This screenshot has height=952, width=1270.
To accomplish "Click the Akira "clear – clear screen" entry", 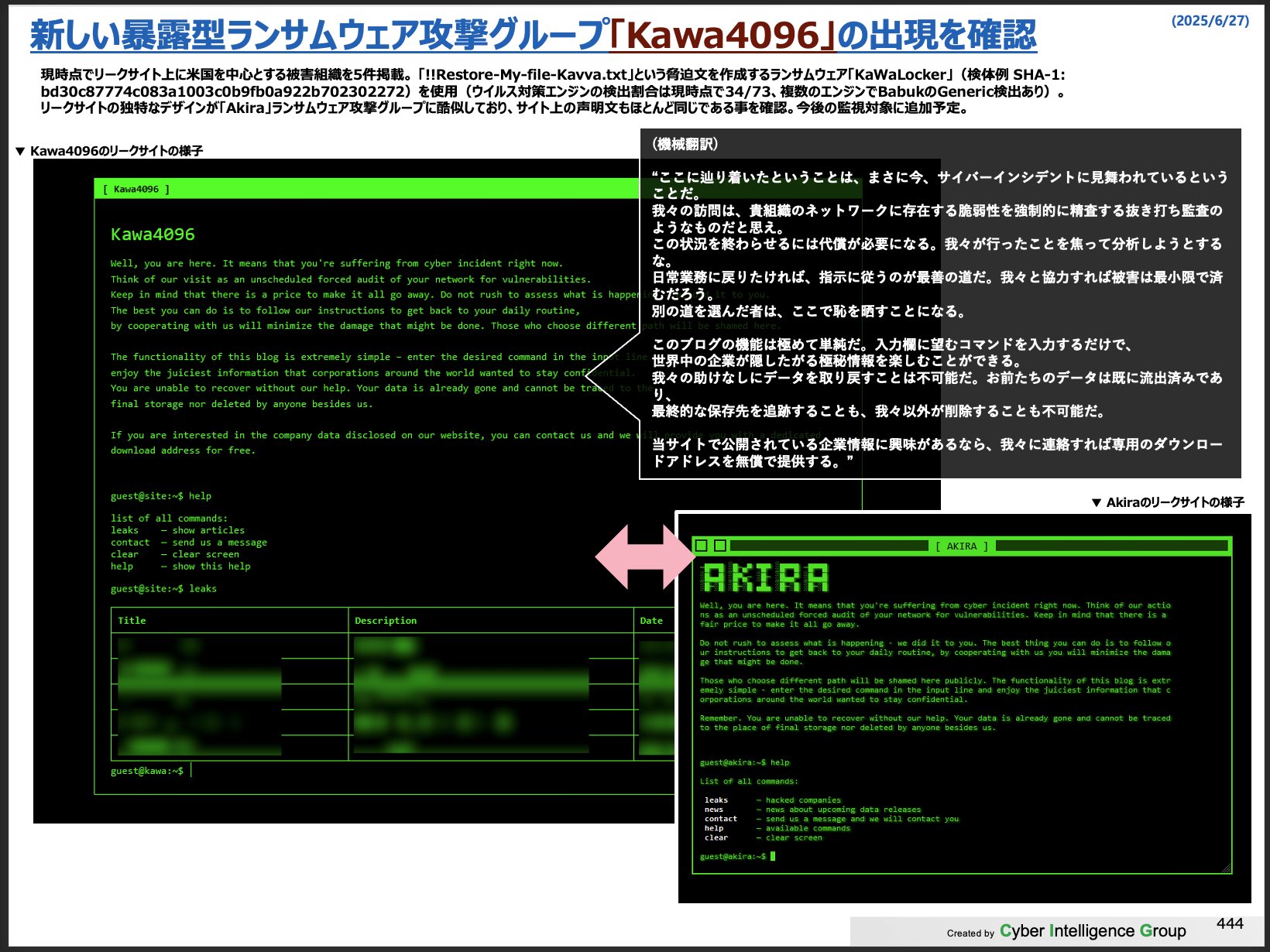I will click(x=763, y=837).
